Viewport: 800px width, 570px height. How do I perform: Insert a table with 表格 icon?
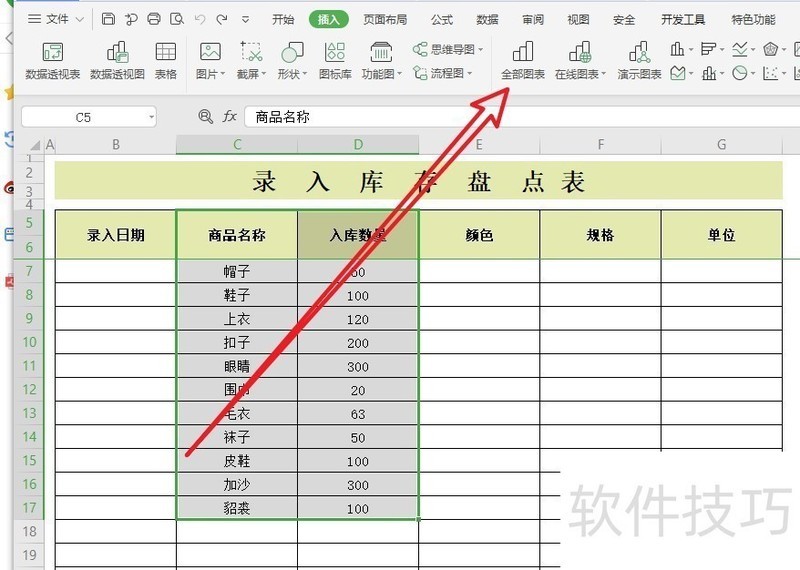165,60
